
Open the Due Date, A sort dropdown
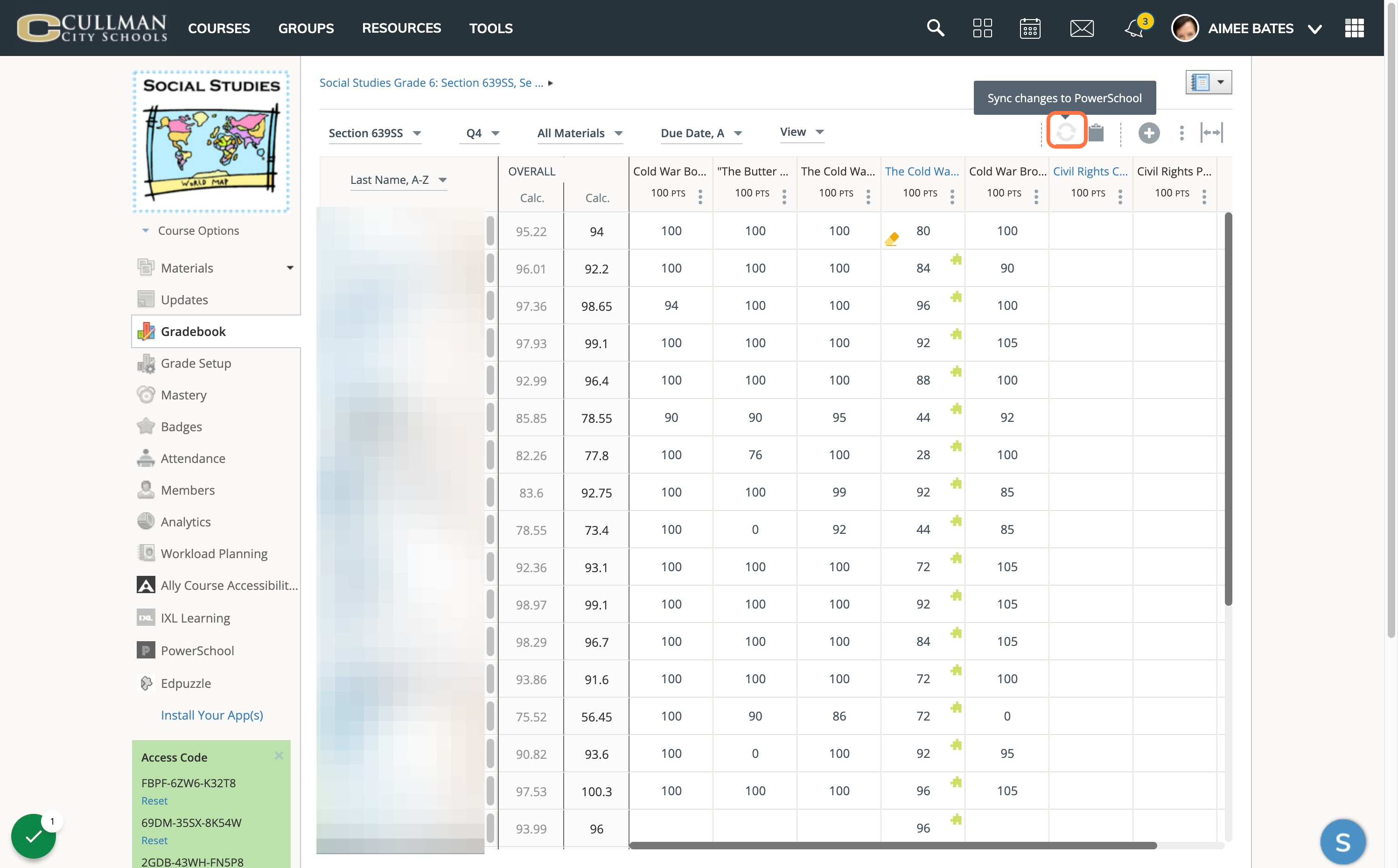point(701,133)
